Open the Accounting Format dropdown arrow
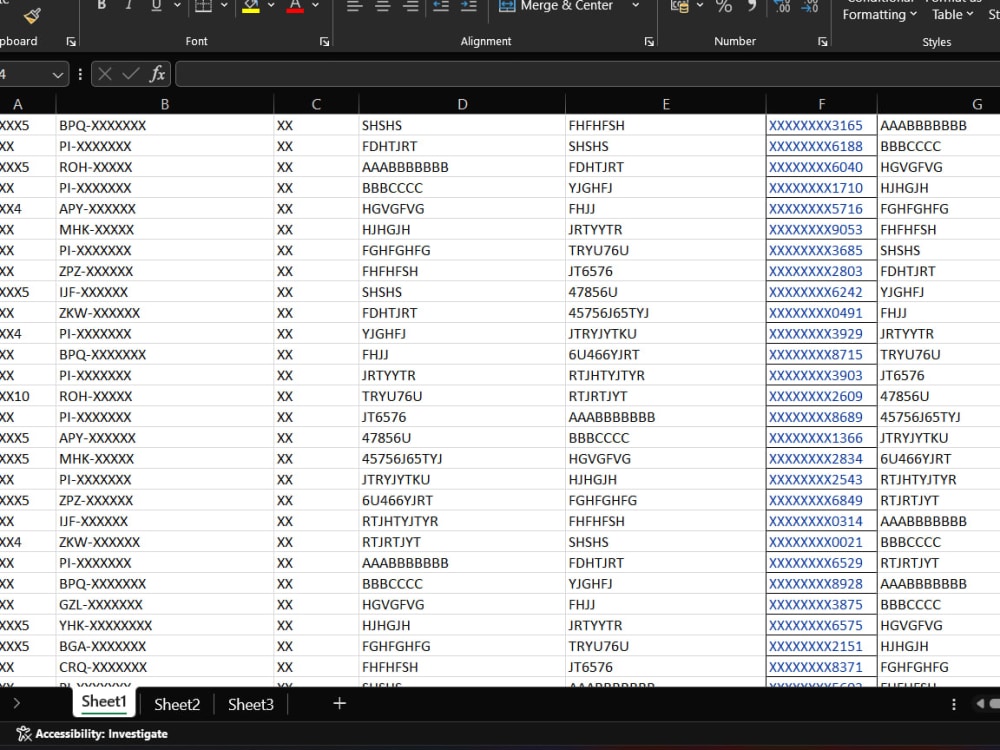The width and height of the screenshot is (1000, 750). coord(700,6)
